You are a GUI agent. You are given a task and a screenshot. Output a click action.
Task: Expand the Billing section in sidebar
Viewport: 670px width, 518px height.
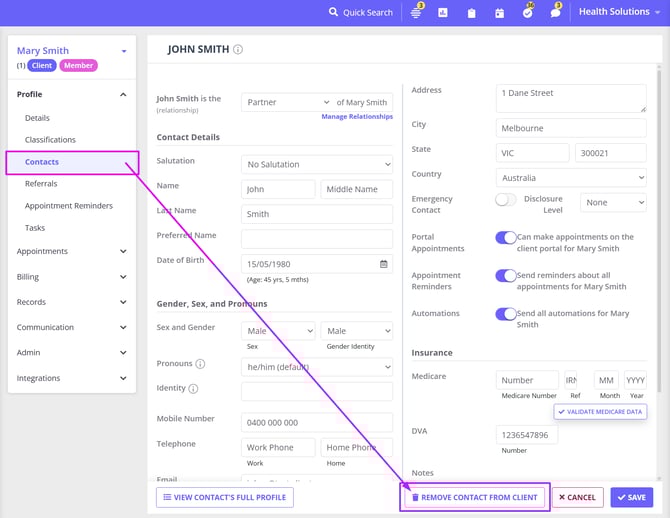tap(70, 277)
